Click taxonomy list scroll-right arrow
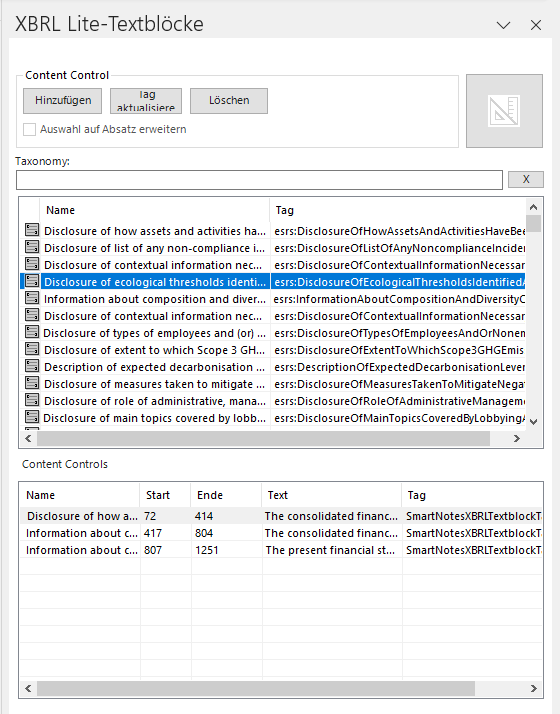 coord(517,439)
